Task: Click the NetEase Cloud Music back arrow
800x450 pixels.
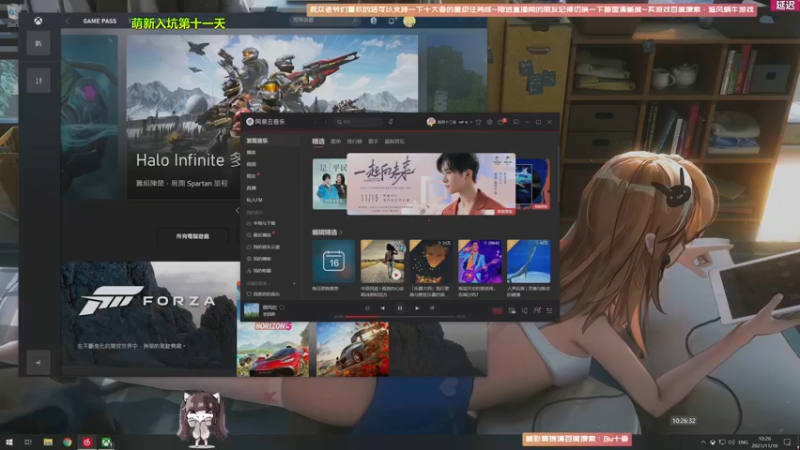Action: pos(315,122)
